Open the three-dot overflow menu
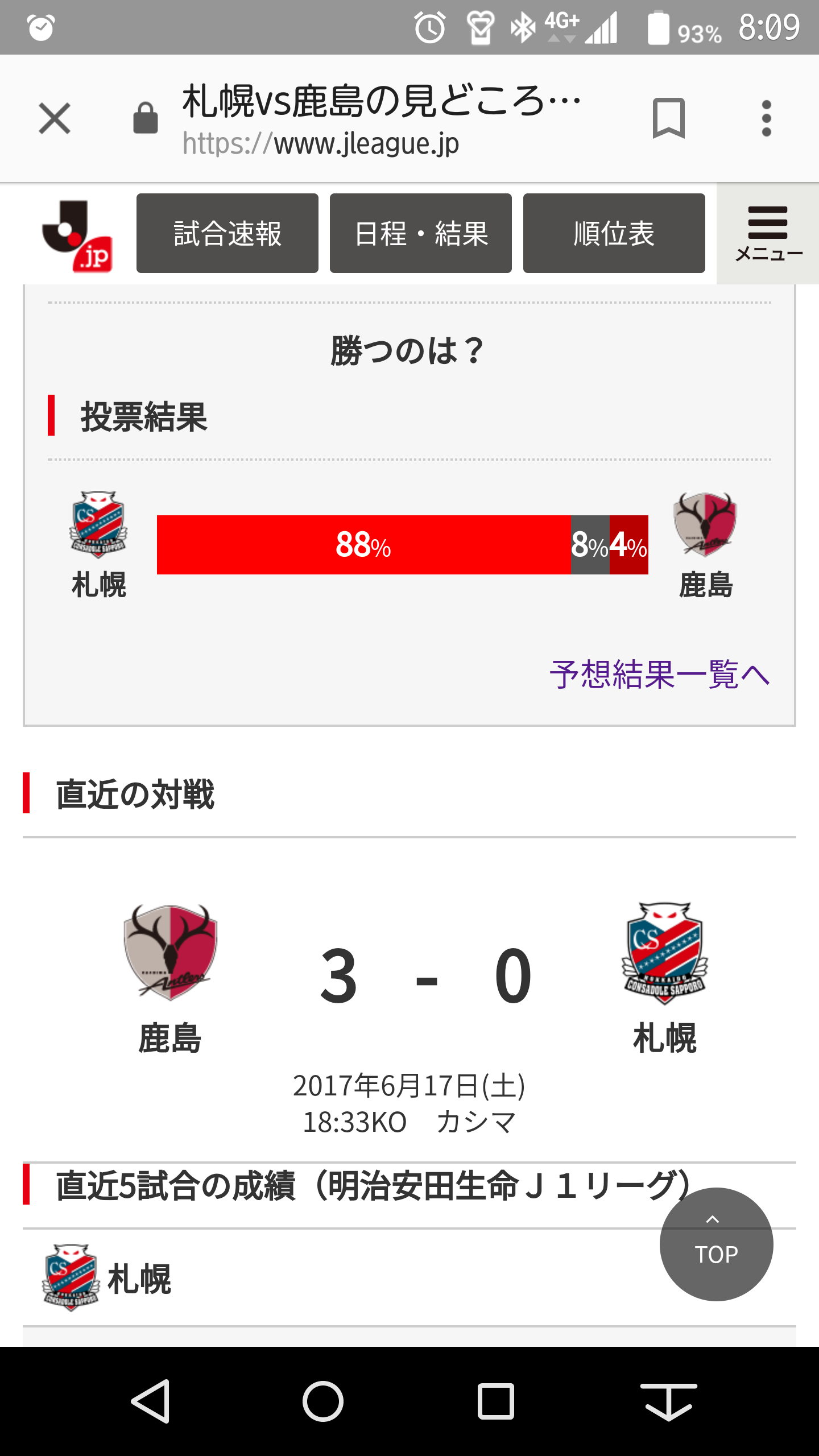Image resolution: width=819 pixels, height=1456 pixels. [766, 118]
